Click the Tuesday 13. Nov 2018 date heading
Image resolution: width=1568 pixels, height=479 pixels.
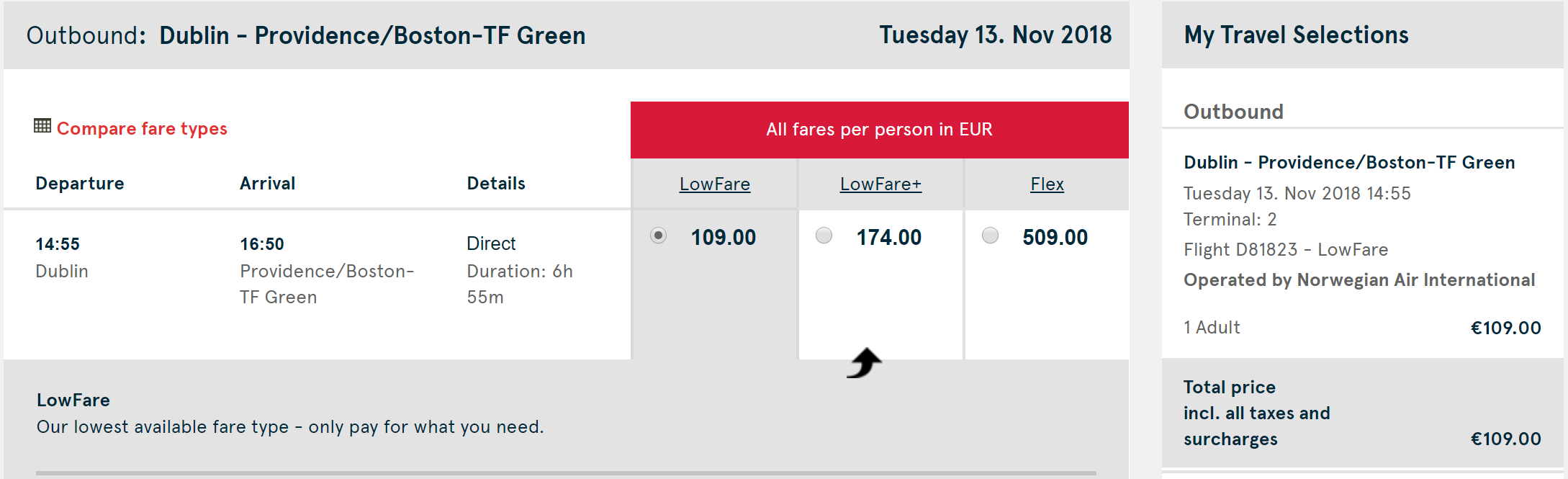click(996, 35)
